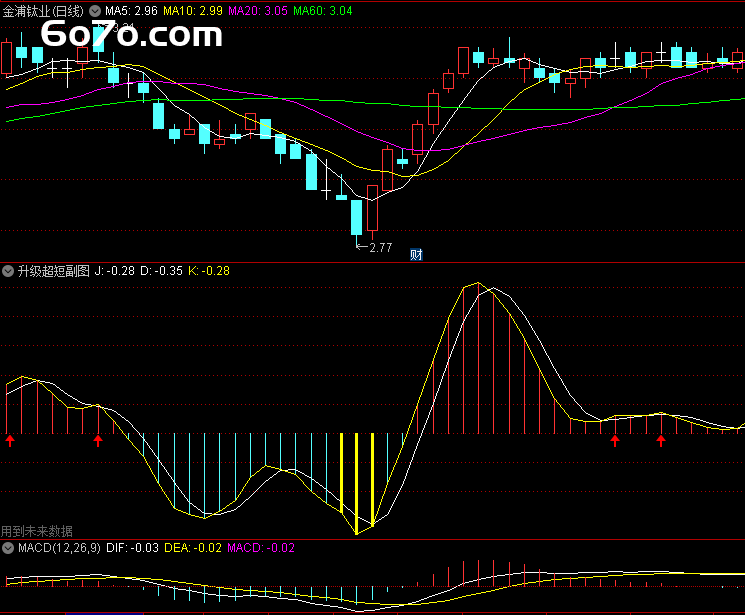Click DIF: -0.03 value
The width and height of the screenshot is (745, 615).
click(132, 548)
